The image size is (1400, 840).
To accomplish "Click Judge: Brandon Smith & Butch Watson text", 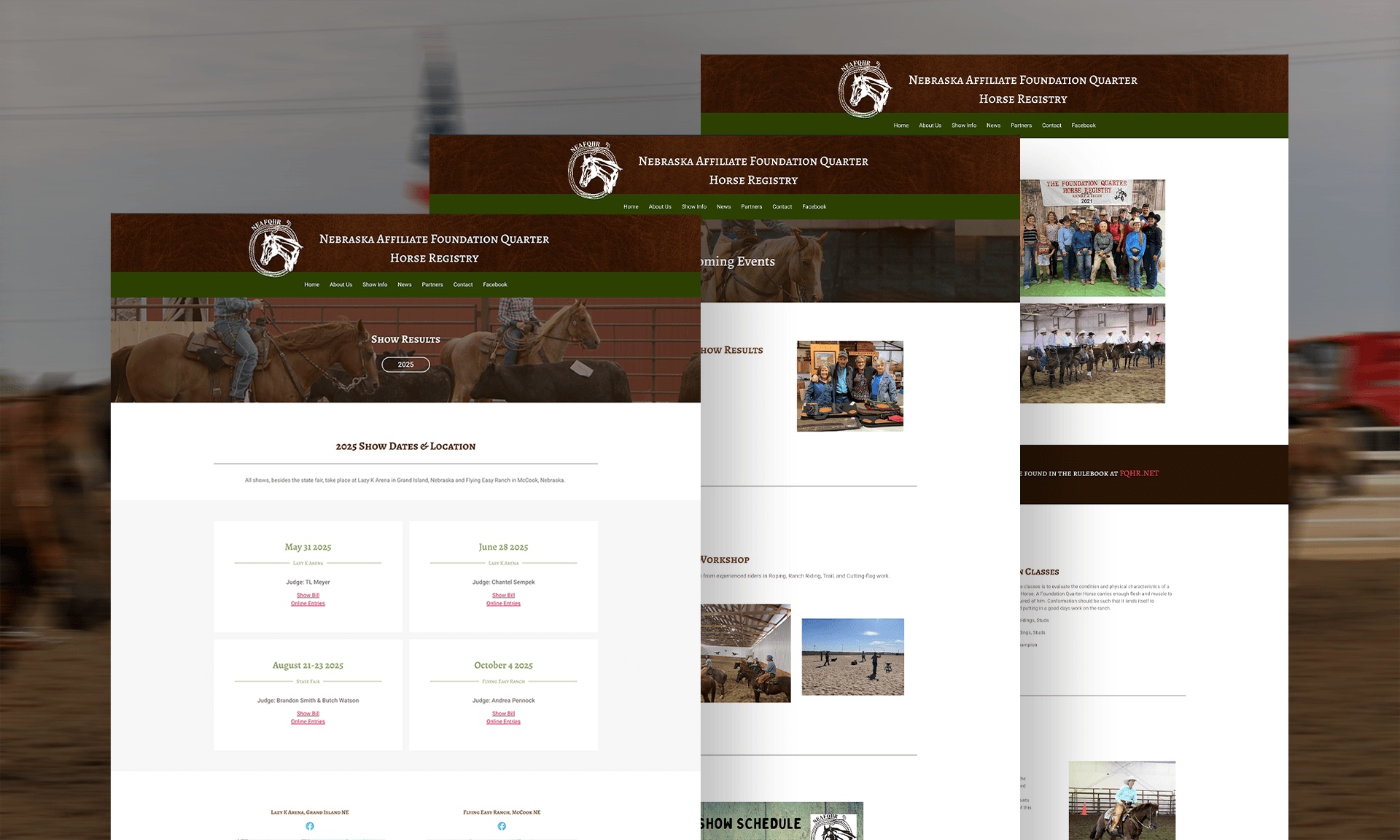I will click(x=308, y=700).
